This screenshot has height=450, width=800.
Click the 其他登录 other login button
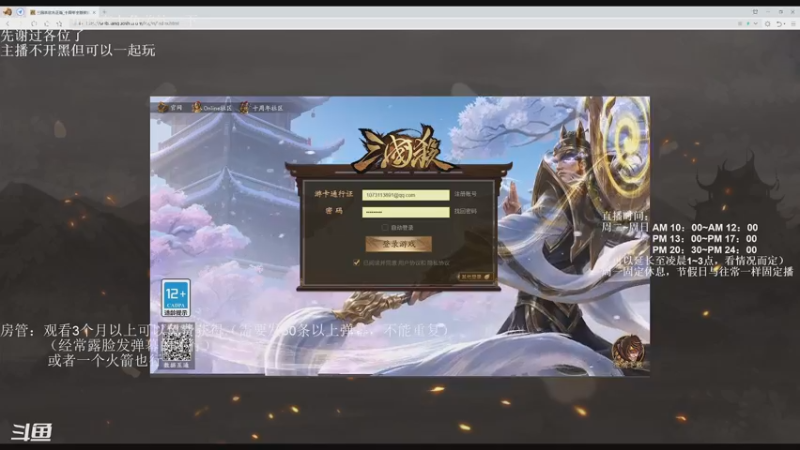point(474,277)
